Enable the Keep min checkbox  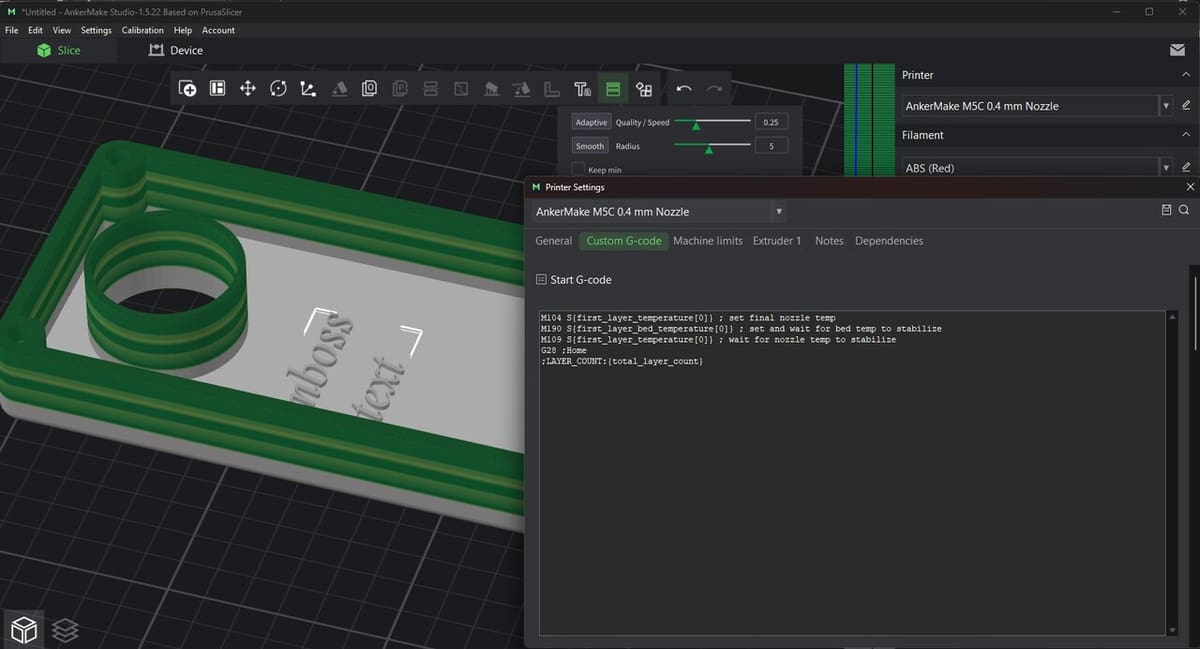pos(579,170)
